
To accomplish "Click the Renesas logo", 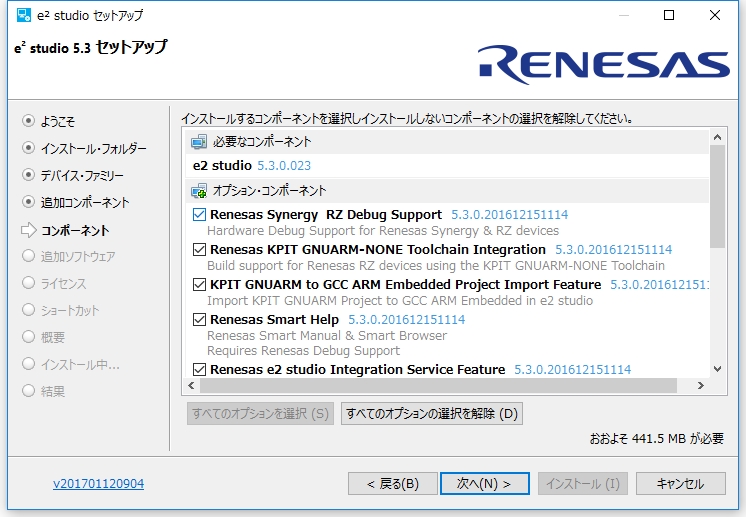I will tap(603, 65).
